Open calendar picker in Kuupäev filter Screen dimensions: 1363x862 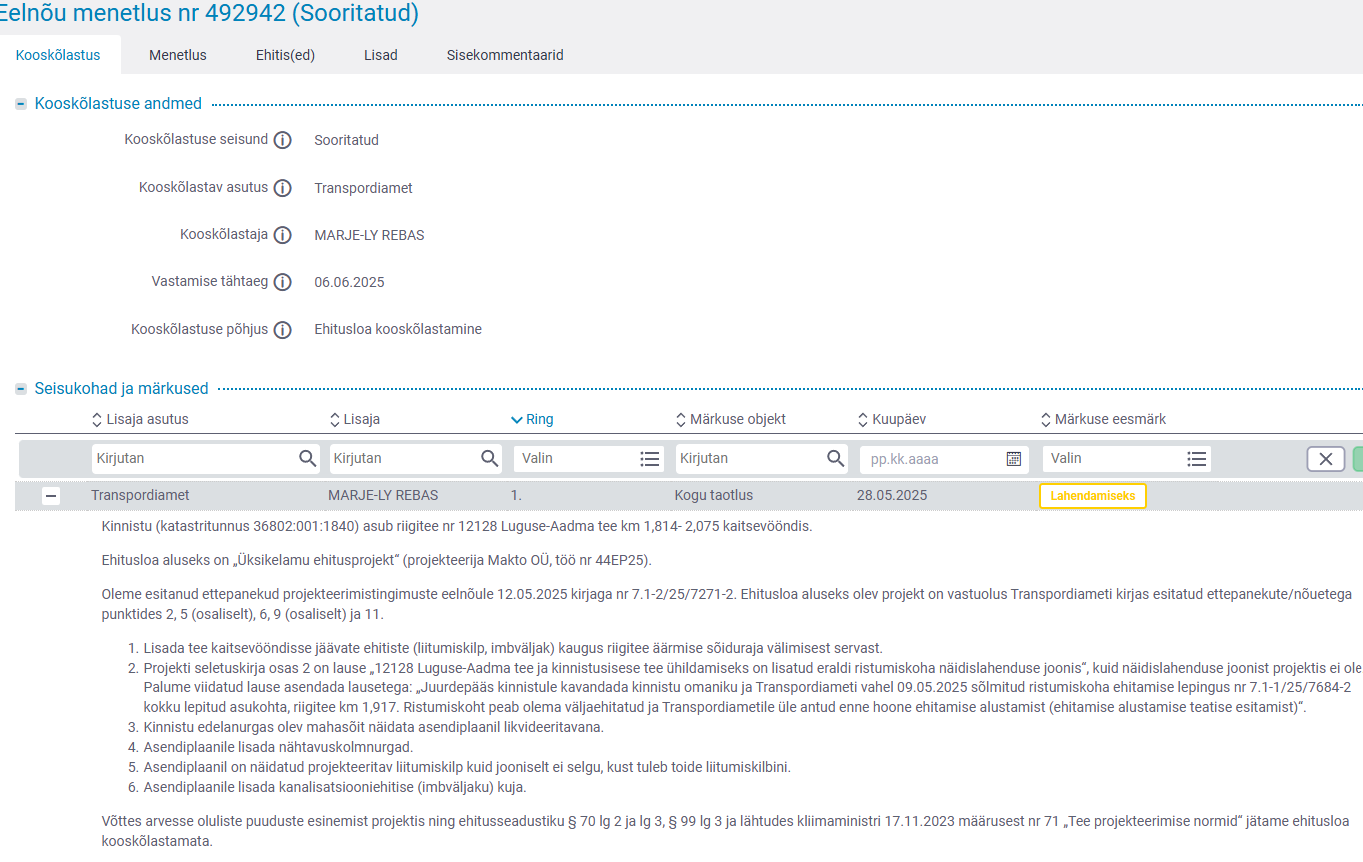1013,458
